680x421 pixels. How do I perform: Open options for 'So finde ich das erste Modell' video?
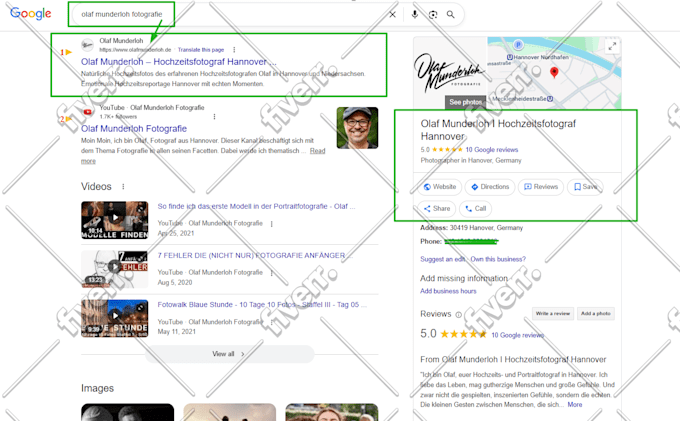pos(271,224)
